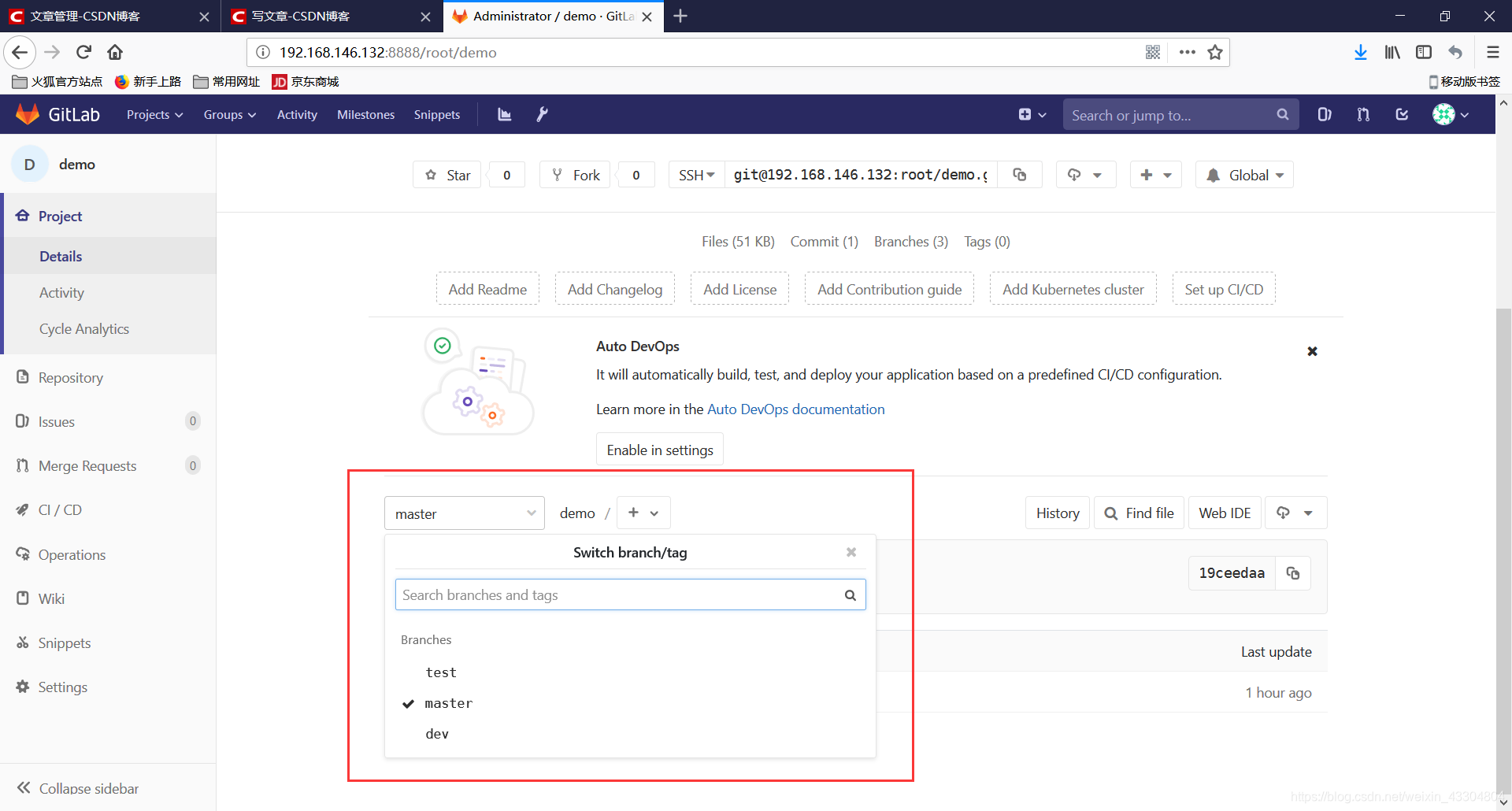Click Add Readme
Image resolution: width=1512 pixels, height=811 pixels.
tap(487, 289)
